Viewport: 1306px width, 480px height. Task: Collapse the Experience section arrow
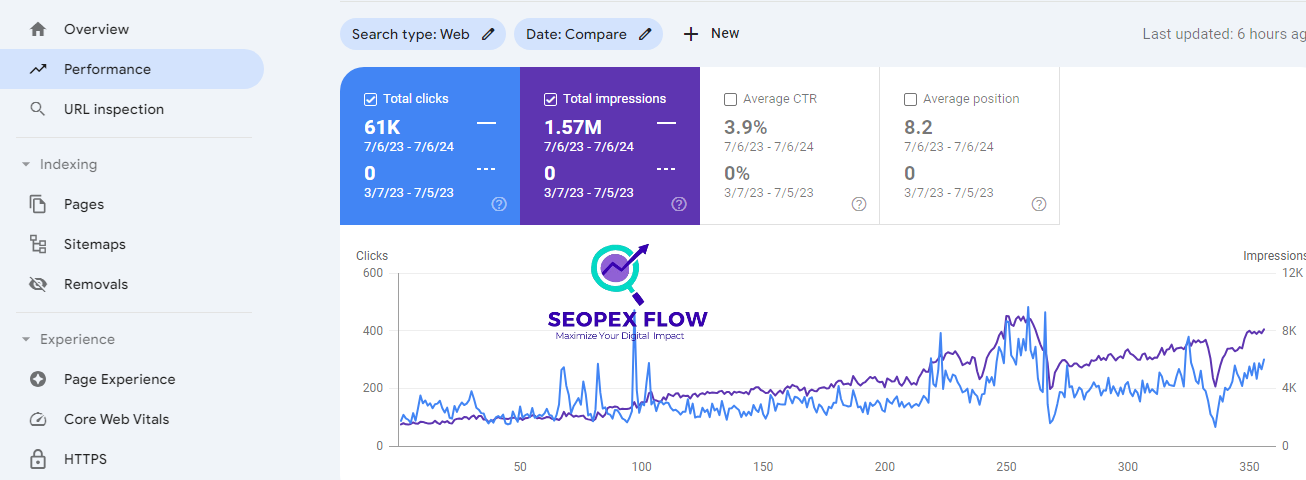(x=26, y=339)
